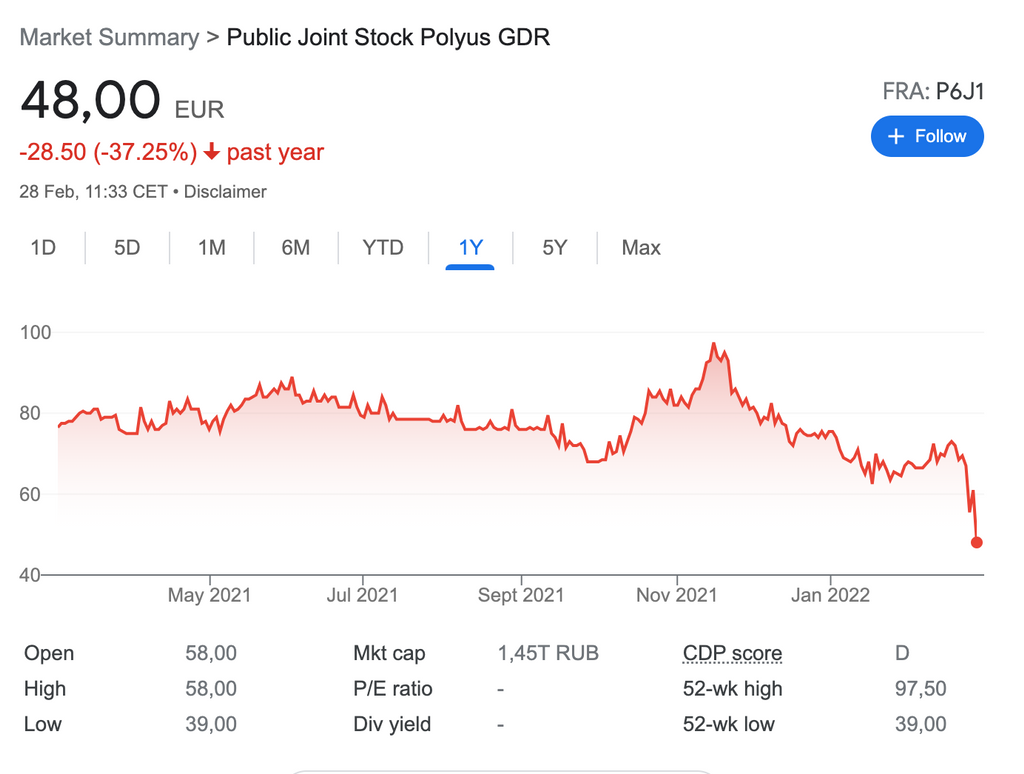
Task: Switch chart to 1M range
Action: (212, 248)
